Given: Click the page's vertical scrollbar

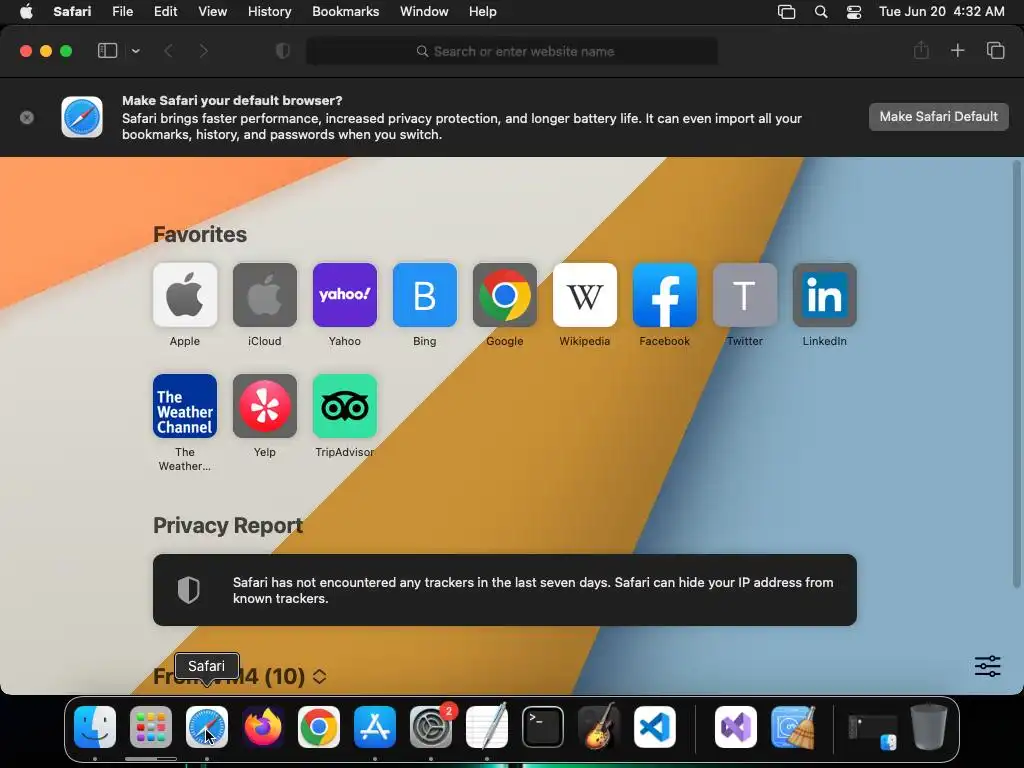Looking at the screenshot, I should point(1016,374).
